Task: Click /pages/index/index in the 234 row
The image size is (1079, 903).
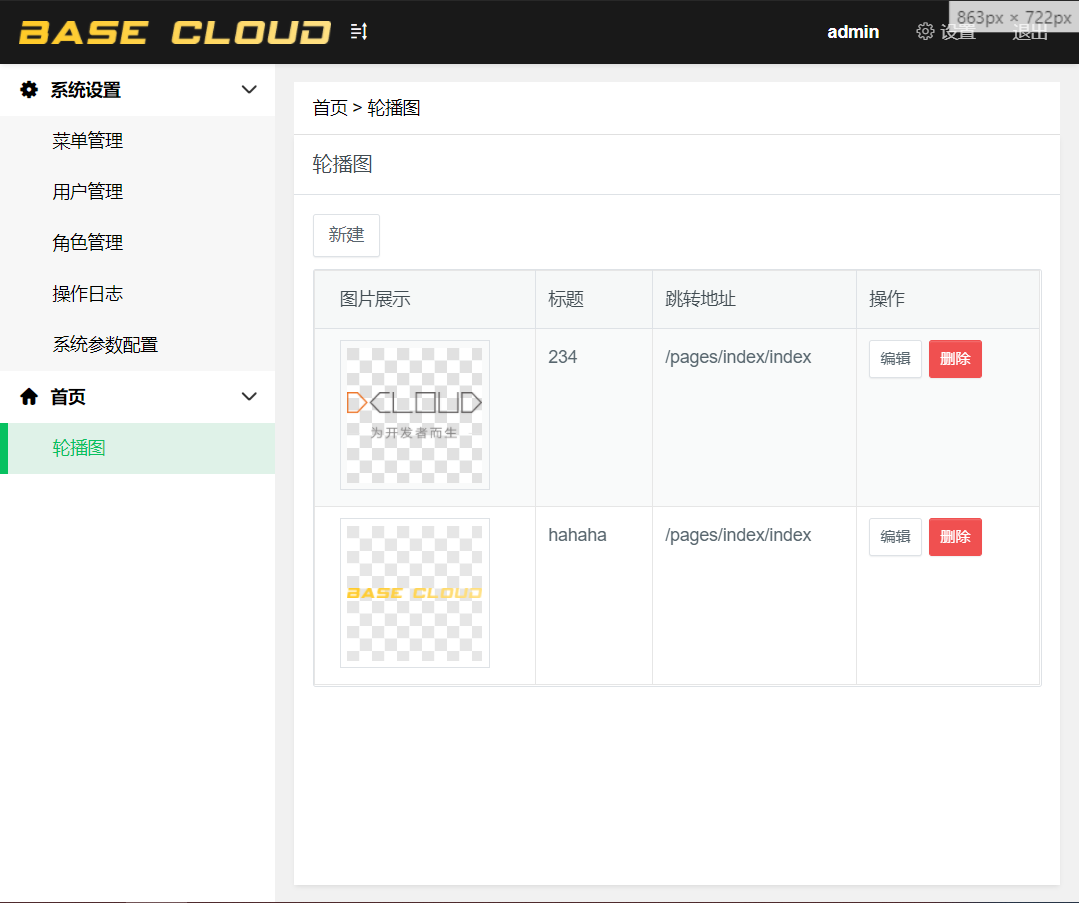Action: click(738, 357)
